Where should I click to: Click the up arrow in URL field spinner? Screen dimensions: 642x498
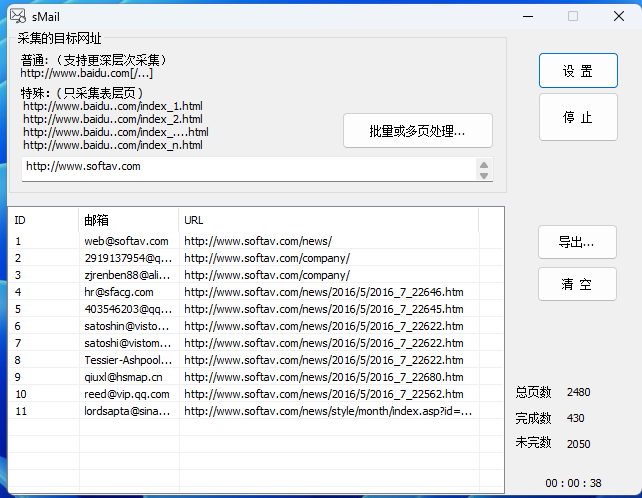[x=484, y=164]
